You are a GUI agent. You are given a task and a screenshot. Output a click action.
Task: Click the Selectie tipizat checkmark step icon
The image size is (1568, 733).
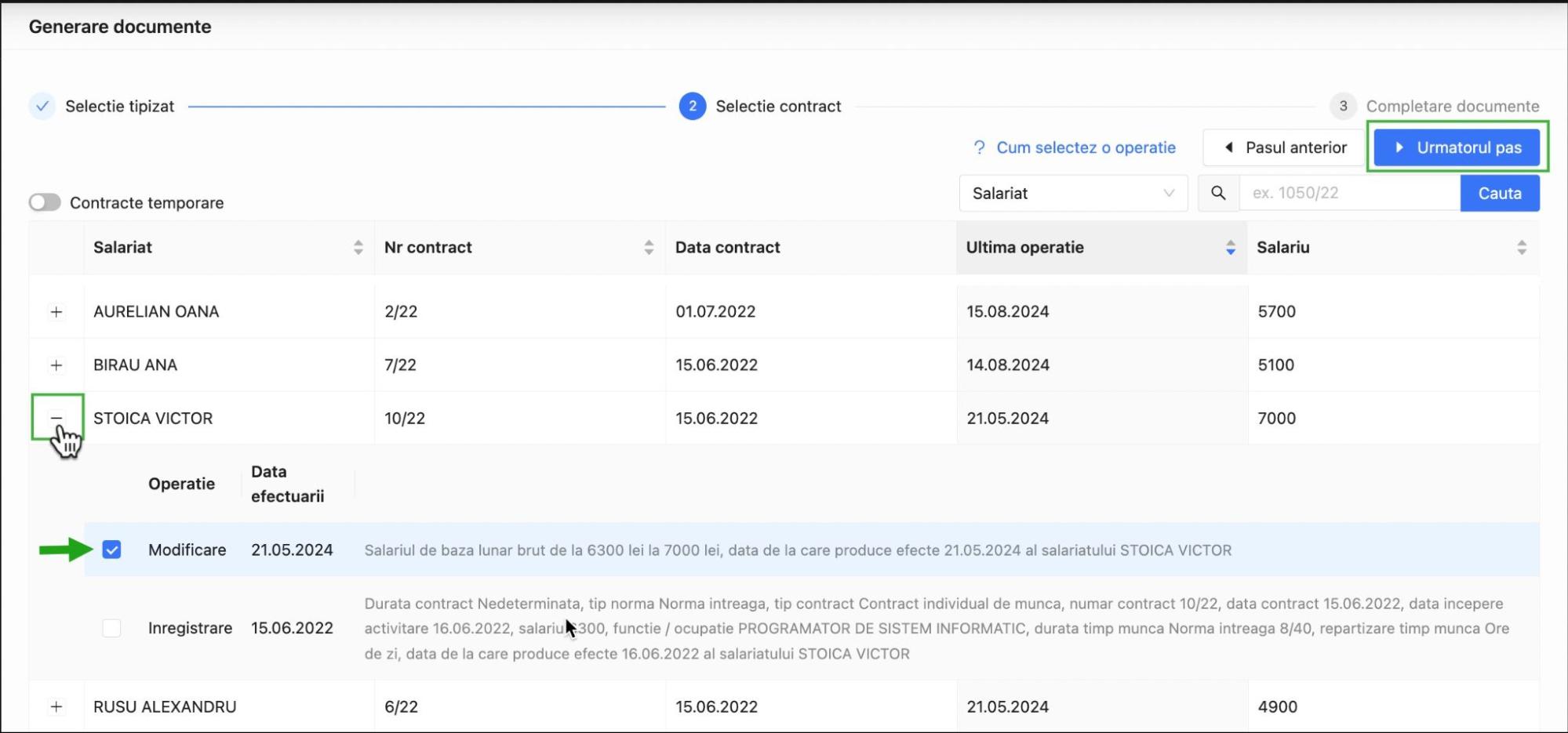coord(42,106)
